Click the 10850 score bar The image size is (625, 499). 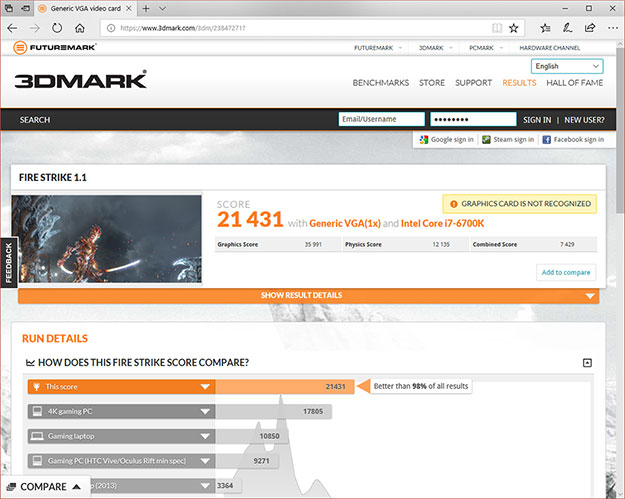click(x=252, y=436)
